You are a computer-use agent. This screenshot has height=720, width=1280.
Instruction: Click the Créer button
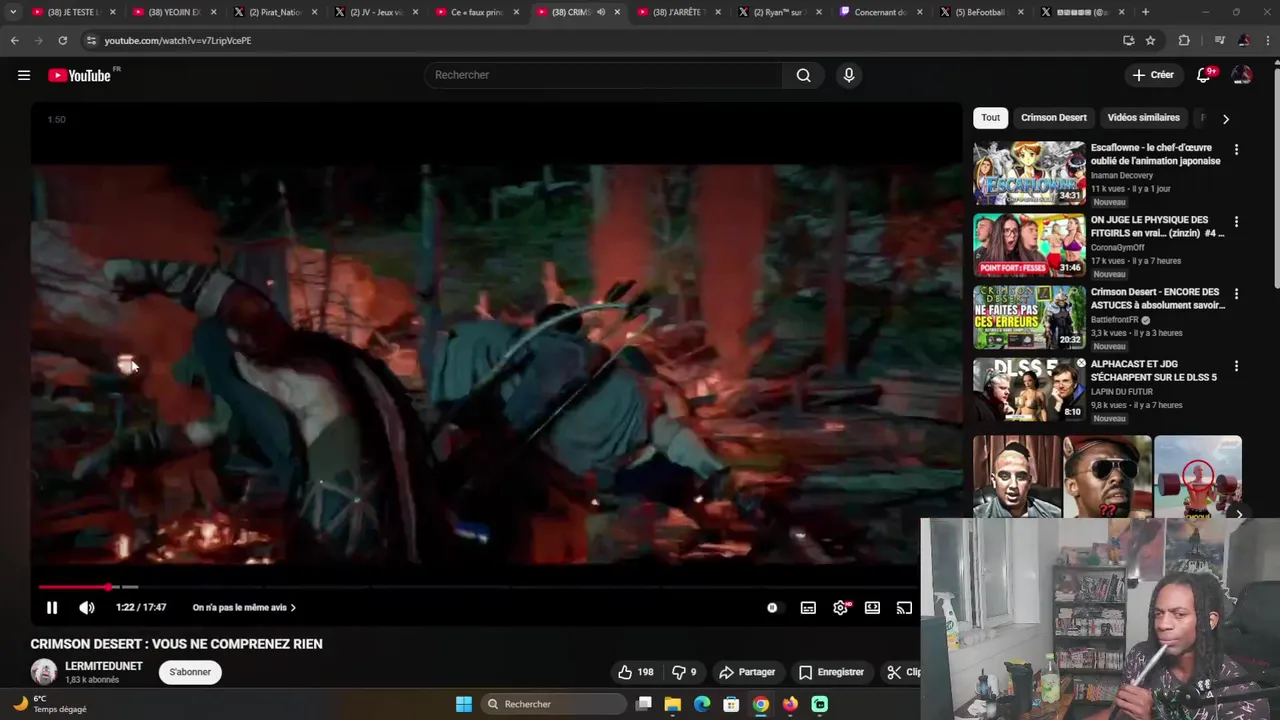[1152, 75]
